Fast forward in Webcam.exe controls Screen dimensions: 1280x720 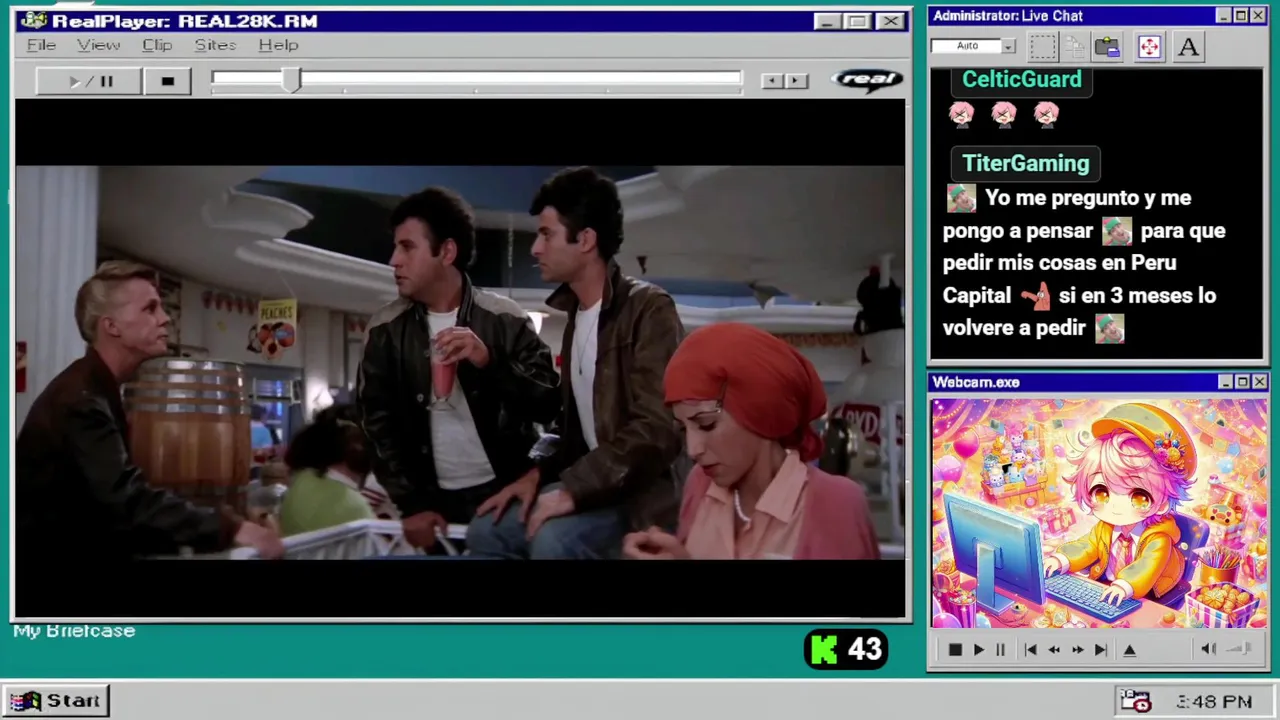[x=1077, y=650]
